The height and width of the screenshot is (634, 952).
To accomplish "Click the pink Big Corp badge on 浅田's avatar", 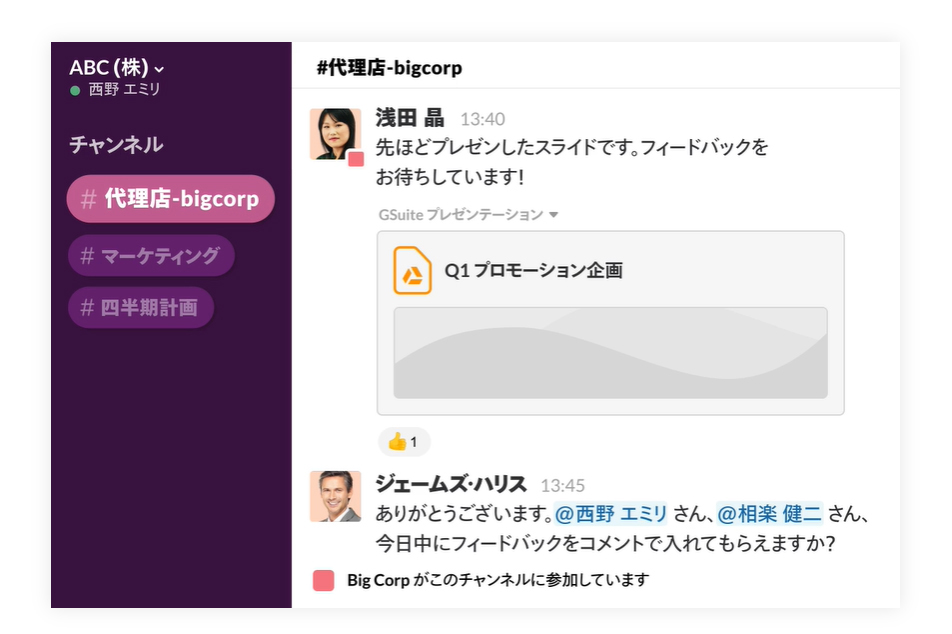I will (356, 159).
